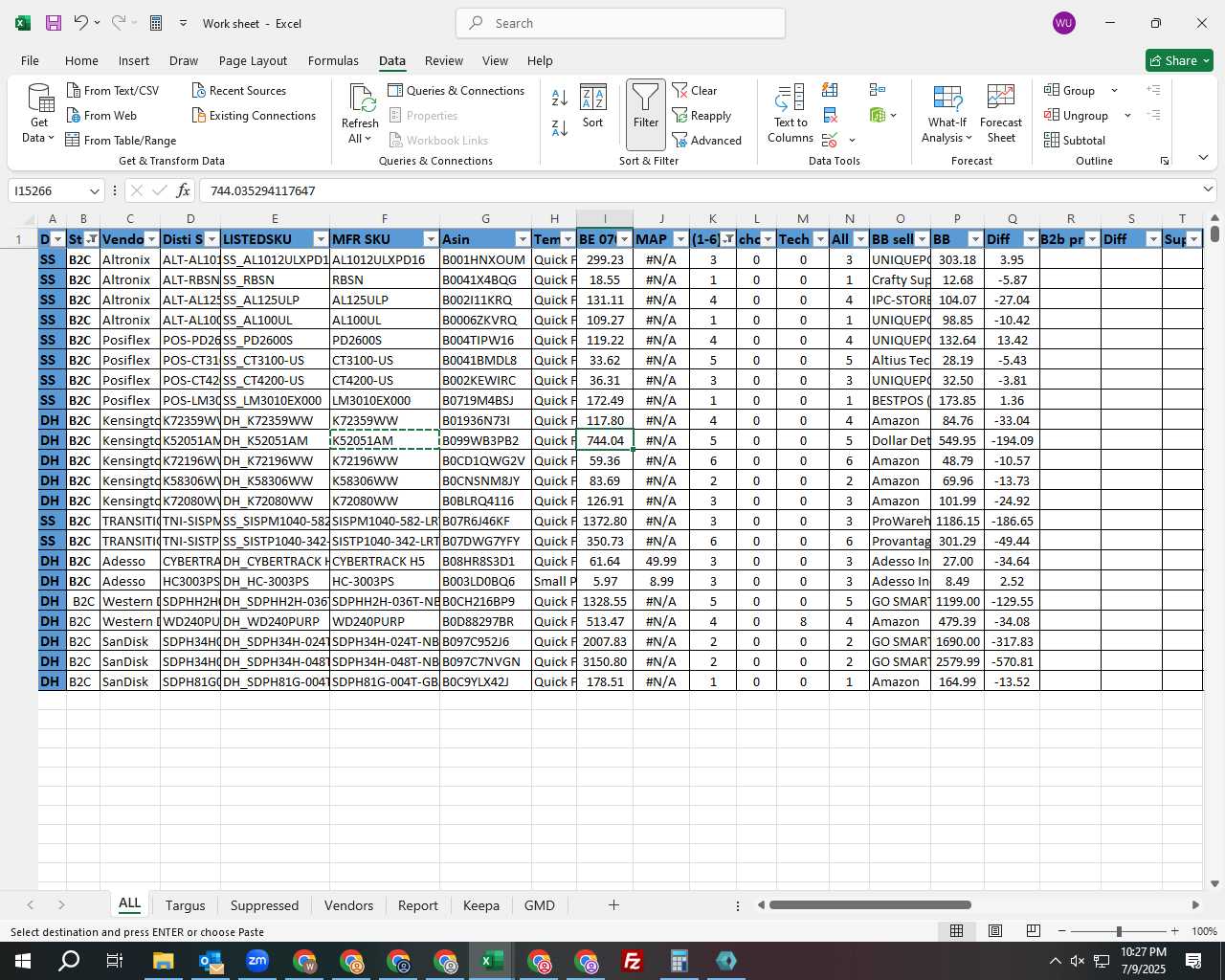Click the Share button
Image resolution: width=1225 pixels, height=980 pixels.
click(1179, 60)
